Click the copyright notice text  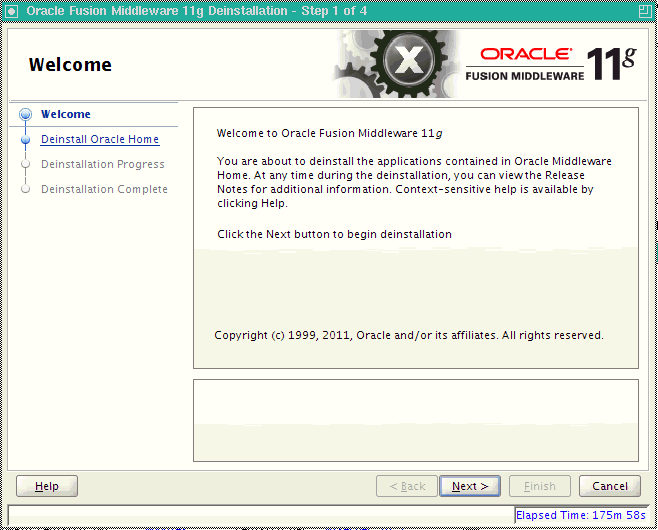pyautogui.click(x=409, y=335)
